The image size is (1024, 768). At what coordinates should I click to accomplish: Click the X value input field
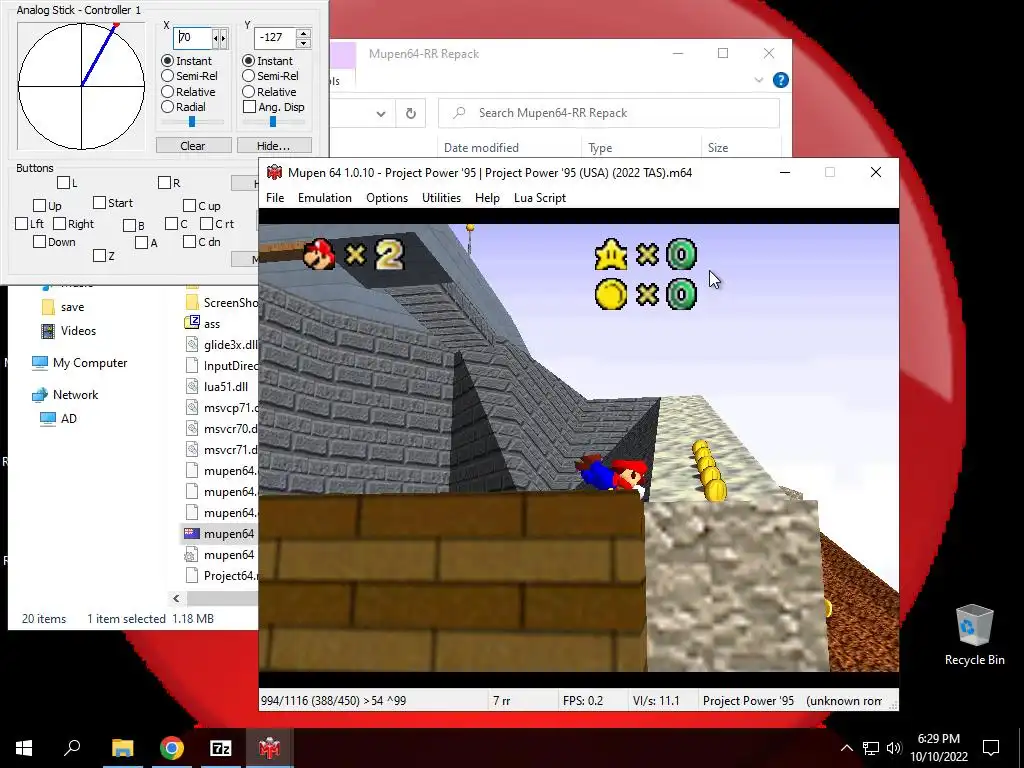click(193, 38)
